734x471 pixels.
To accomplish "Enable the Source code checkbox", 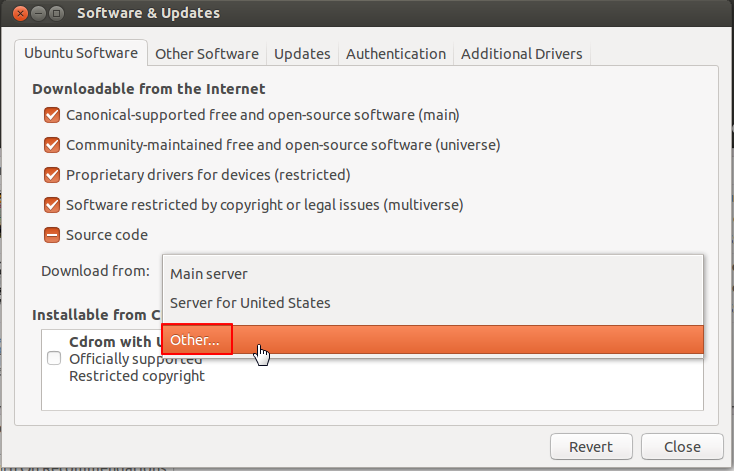I will point(52,236).
